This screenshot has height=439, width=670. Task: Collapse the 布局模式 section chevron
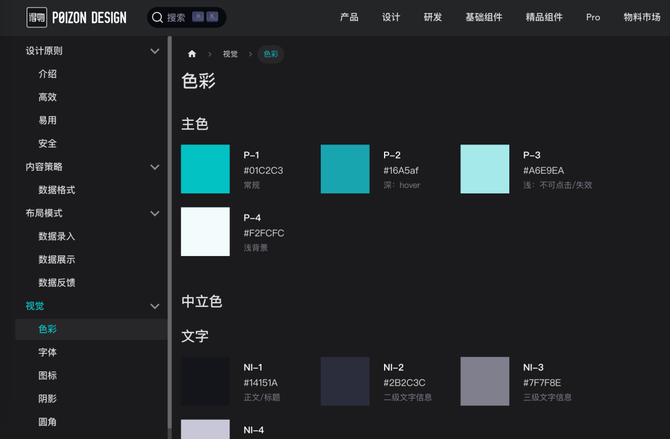154,213
